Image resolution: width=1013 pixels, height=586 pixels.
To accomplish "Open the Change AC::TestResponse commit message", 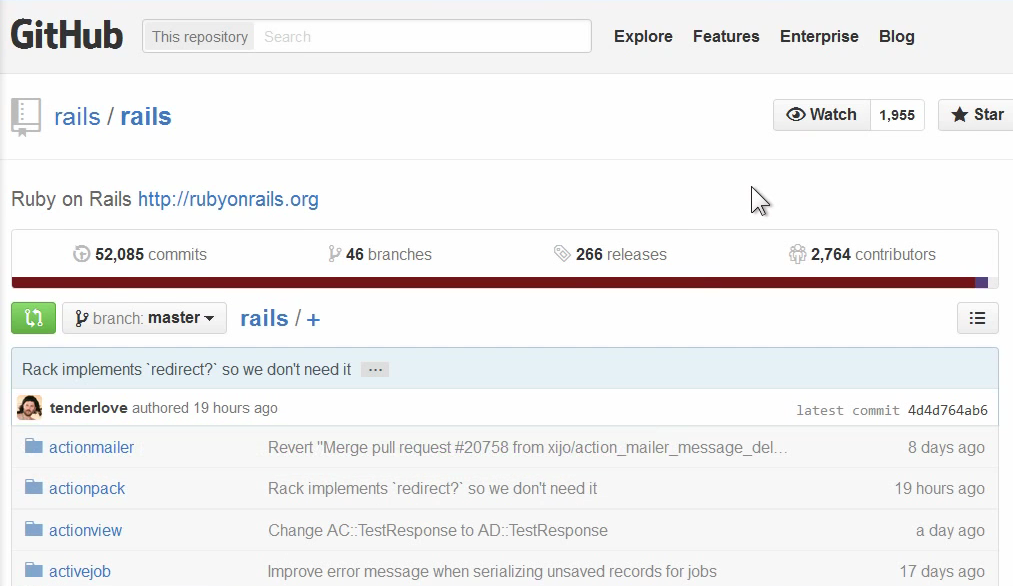I will point(438,530).
